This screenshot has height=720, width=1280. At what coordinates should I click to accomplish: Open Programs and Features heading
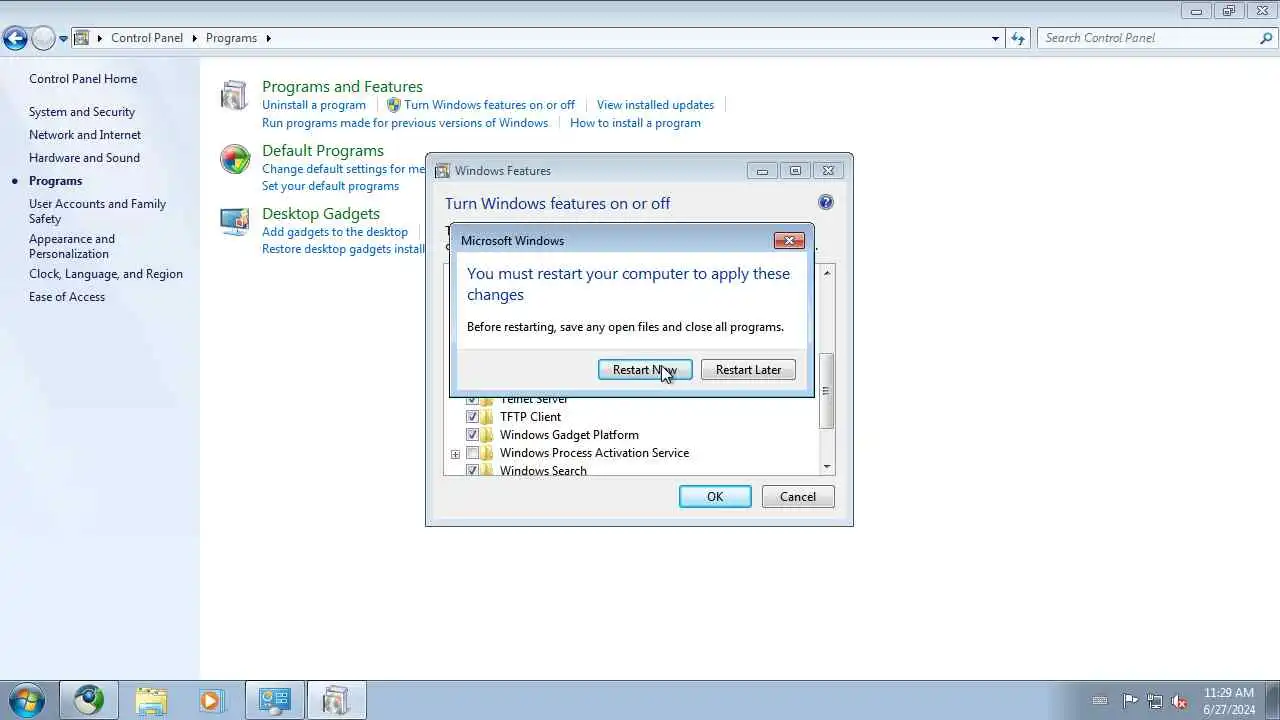(x=342, y=87)
